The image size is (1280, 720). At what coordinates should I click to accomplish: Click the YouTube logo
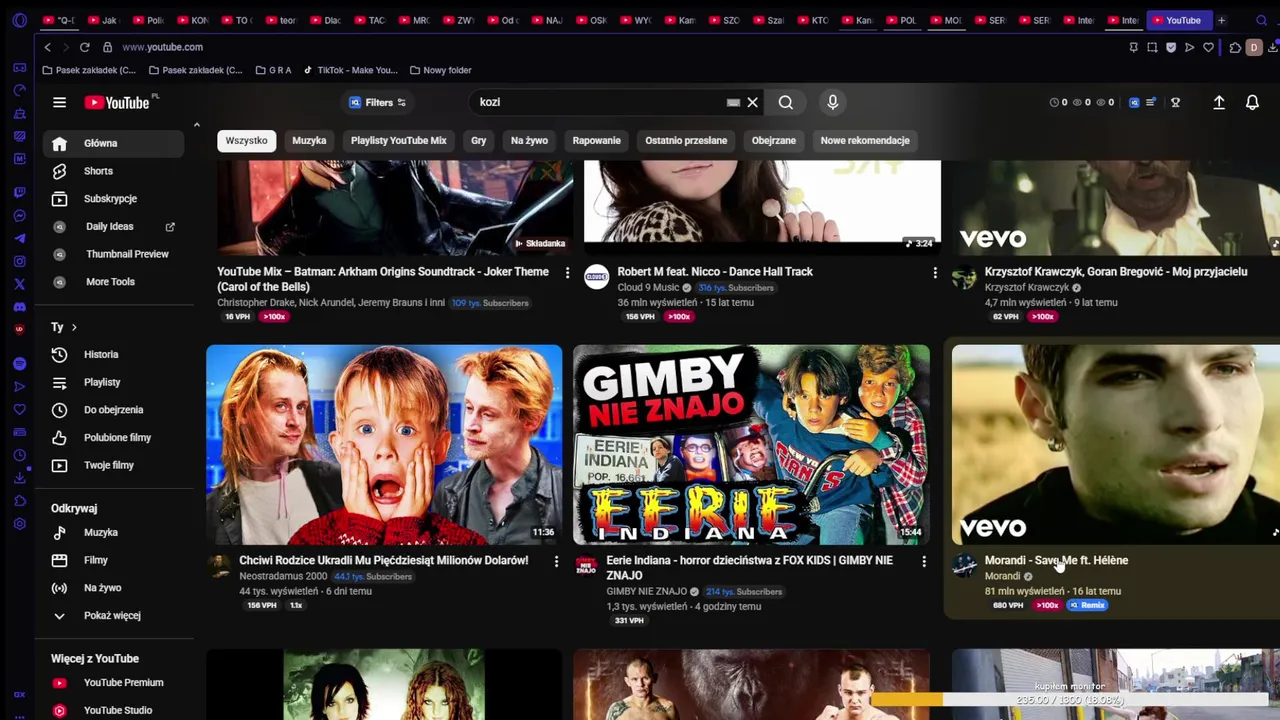coord(116,102)
